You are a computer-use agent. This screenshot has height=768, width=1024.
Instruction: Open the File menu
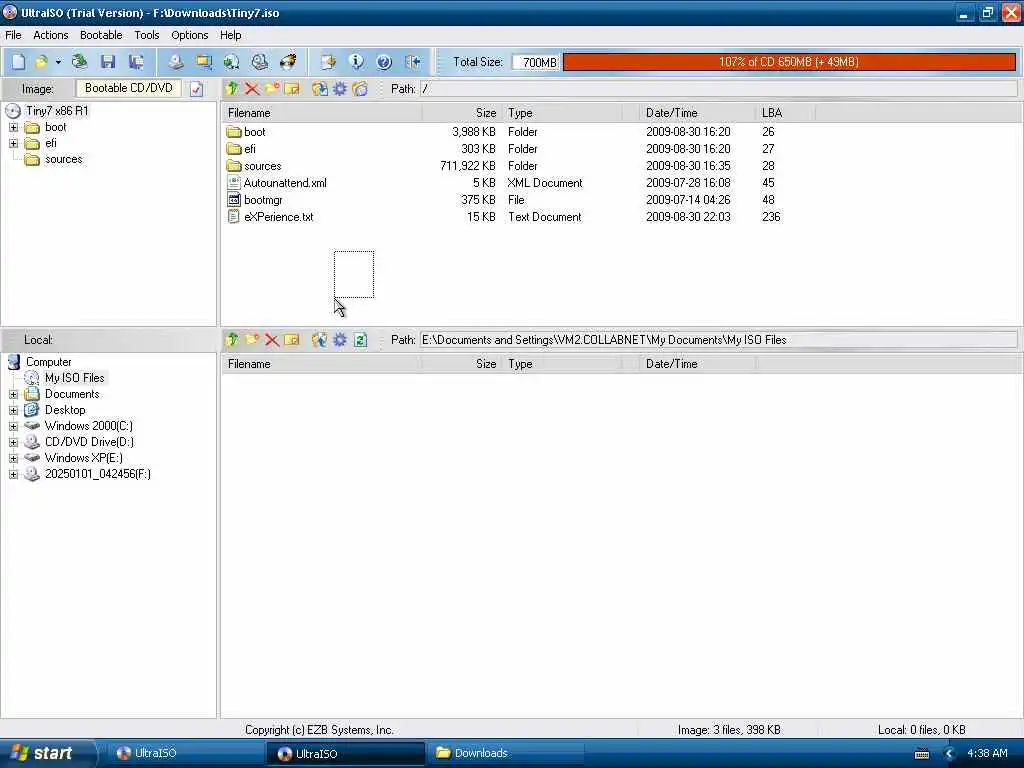(x=13, y=35)
